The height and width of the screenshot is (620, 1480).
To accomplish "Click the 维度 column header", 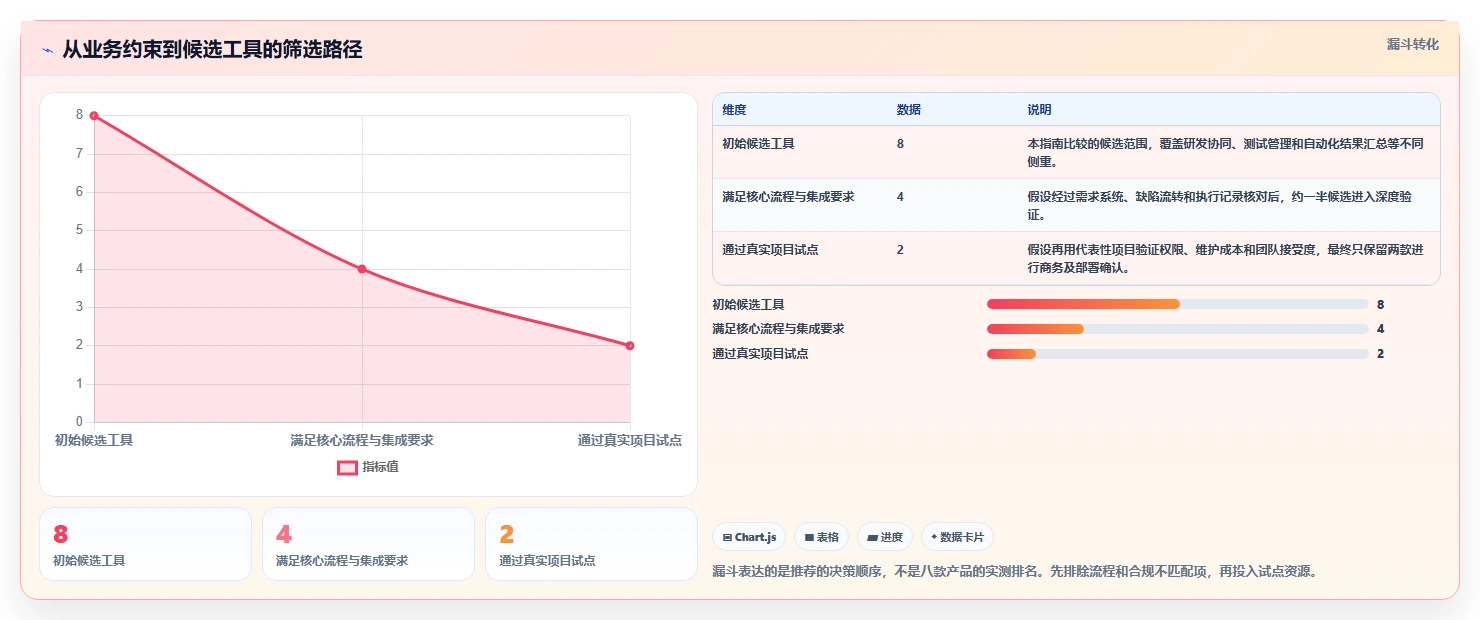I will point(734,110).
